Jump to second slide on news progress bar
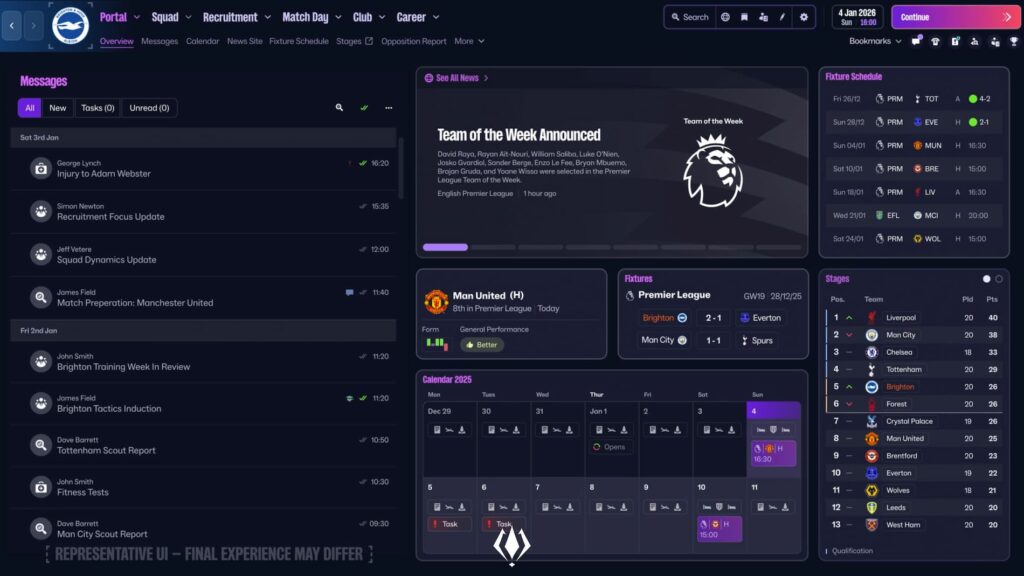 [x=493, y=248]
